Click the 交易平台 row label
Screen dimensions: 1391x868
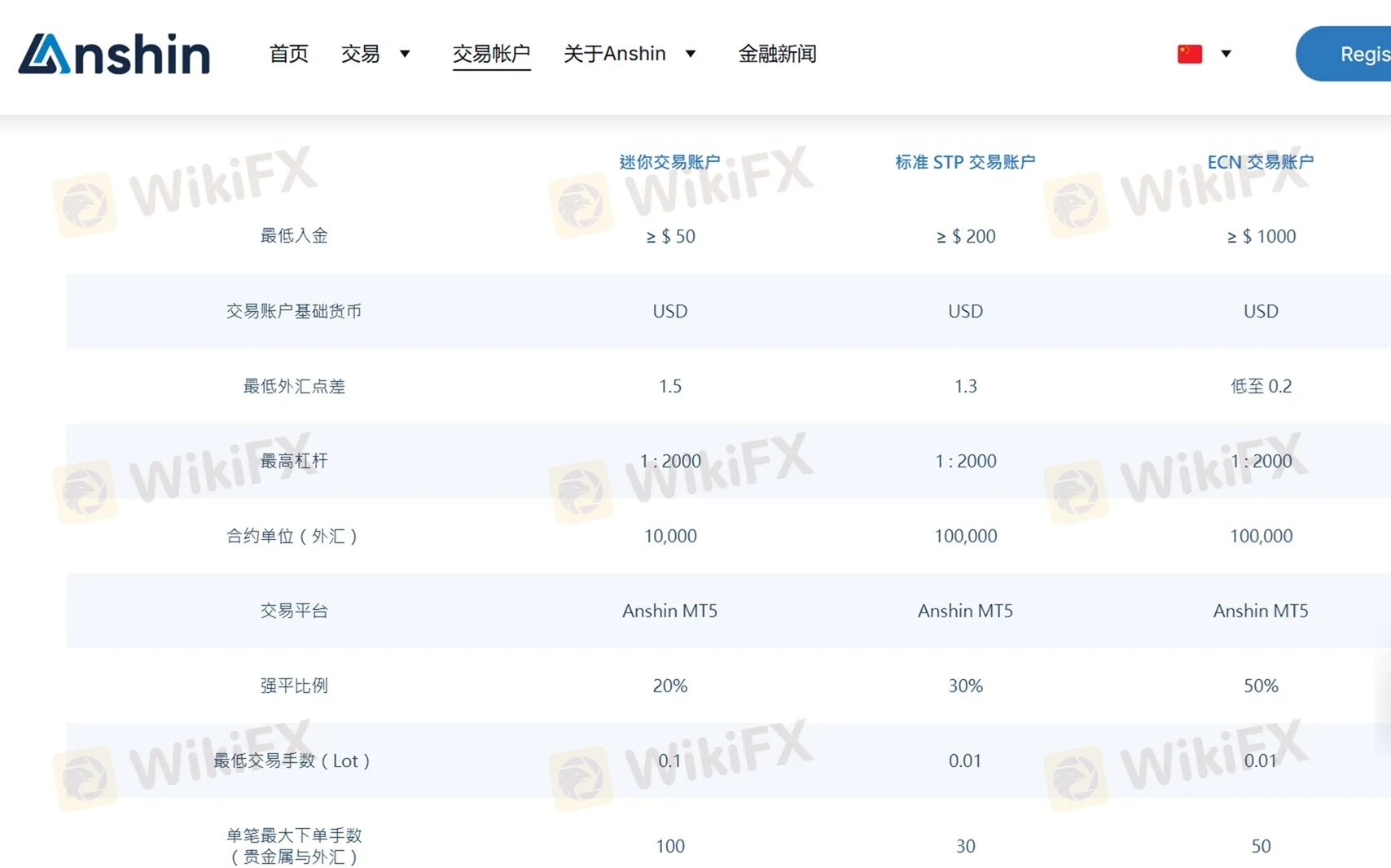pos(294,611)
